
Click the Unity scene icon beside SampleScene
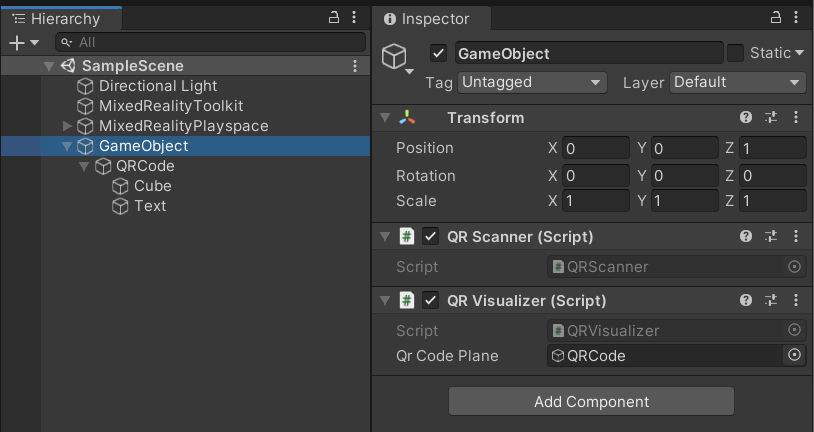click(x=68, y=65)
